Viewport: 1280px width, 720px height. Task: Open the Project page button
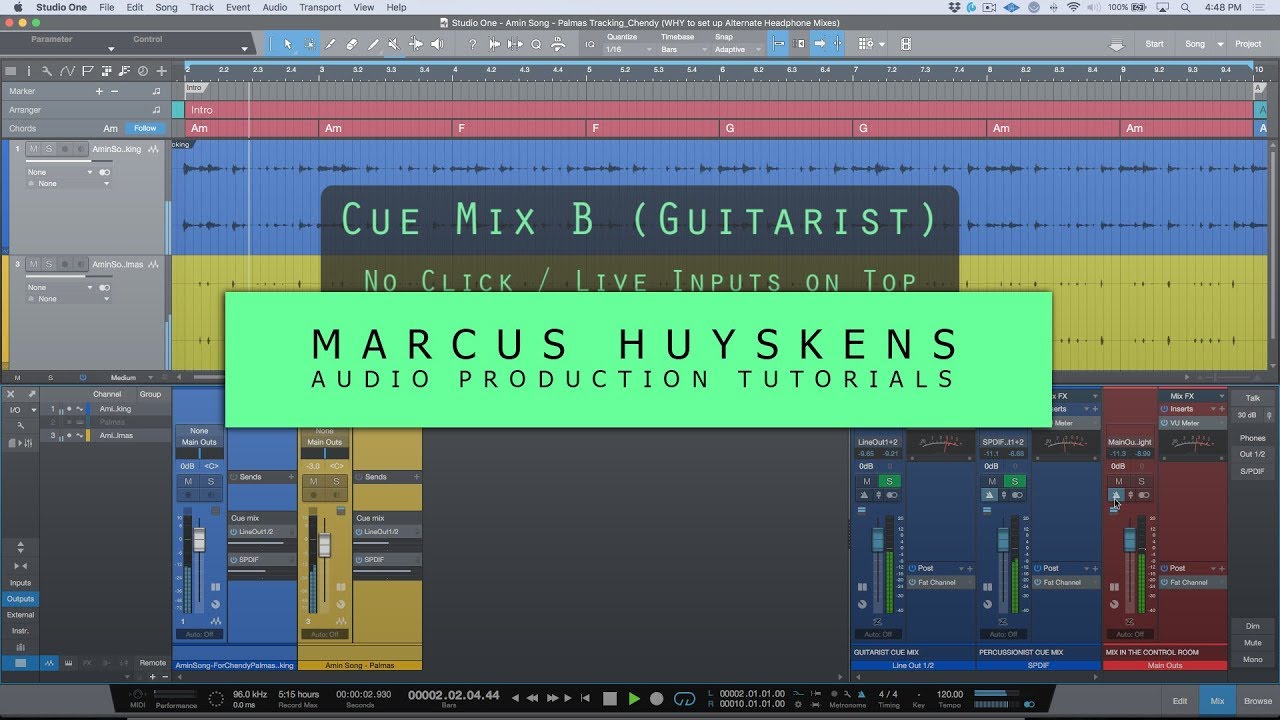click(1248, 44)
